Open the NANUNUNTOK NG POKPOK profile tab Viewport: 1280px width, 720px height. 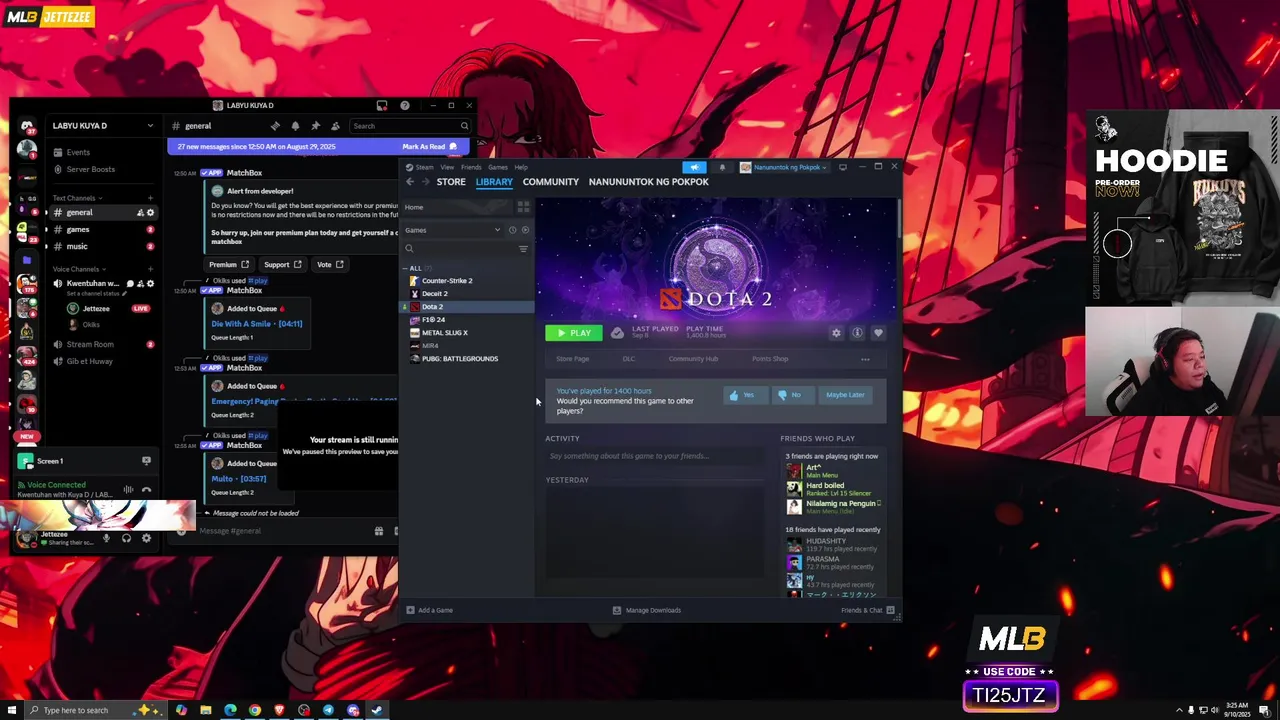648,182
